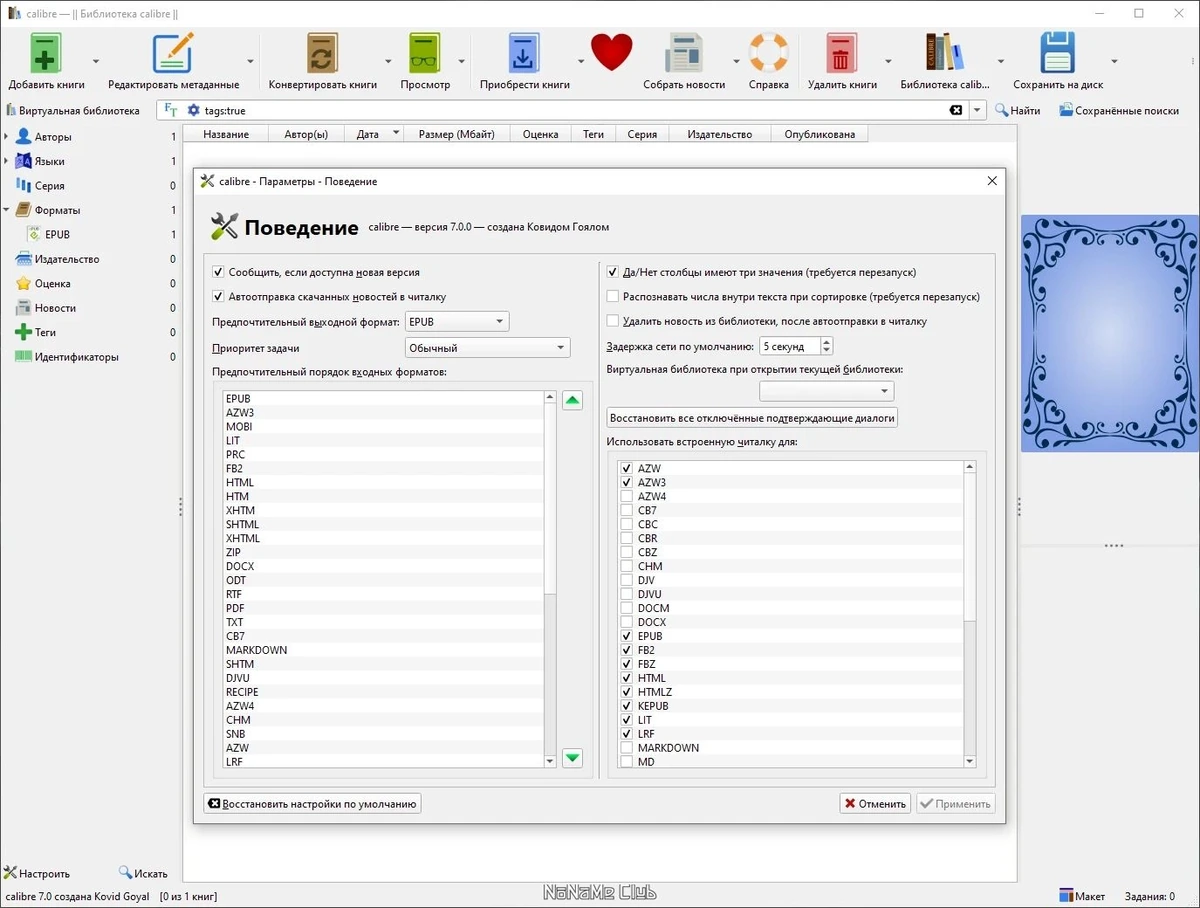Viewport: 1200px width, 908px height.
Task: Open Редактировать метаданные (edit metadata) tool
Action: click(173, 53)
